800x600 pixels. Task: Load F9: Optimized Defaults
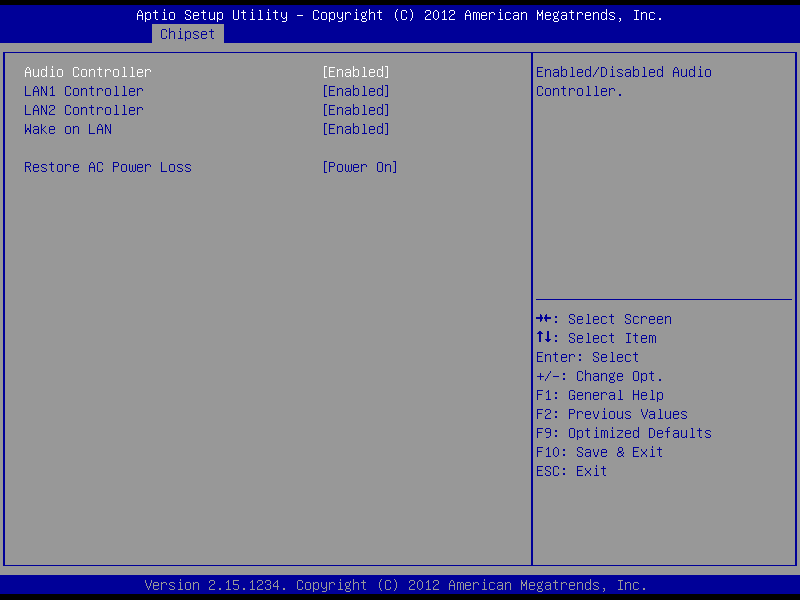(x=623, y=433)
